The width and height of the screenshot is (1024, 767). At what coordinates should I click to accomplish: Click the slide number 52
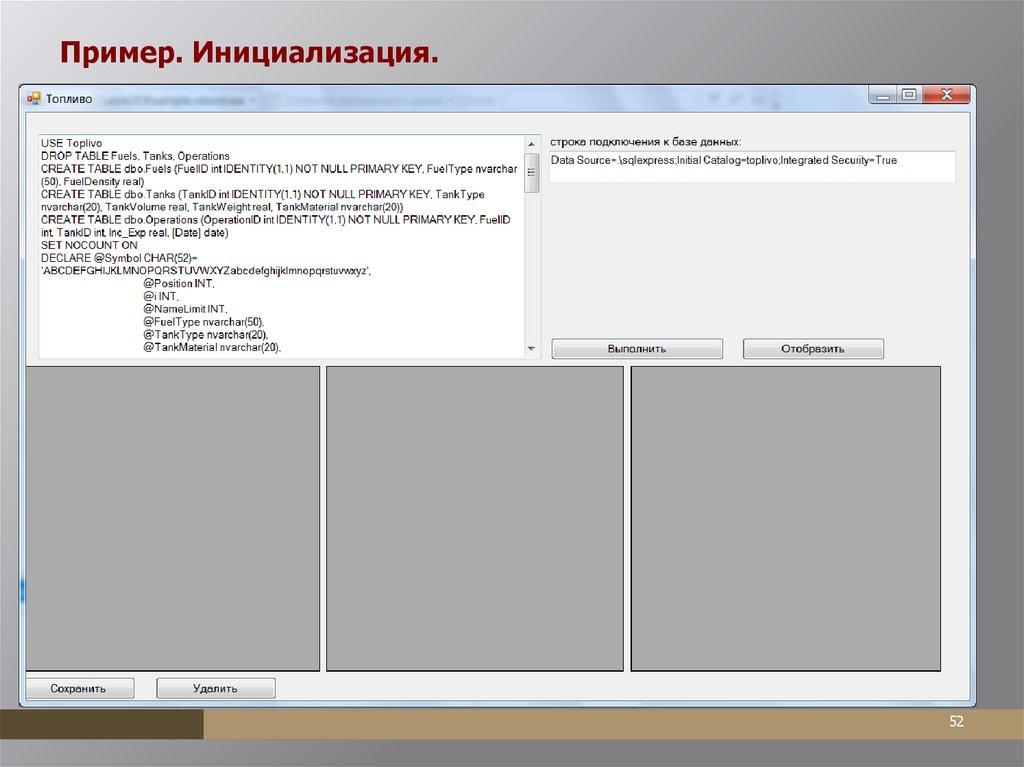click(x=956, y=722)
